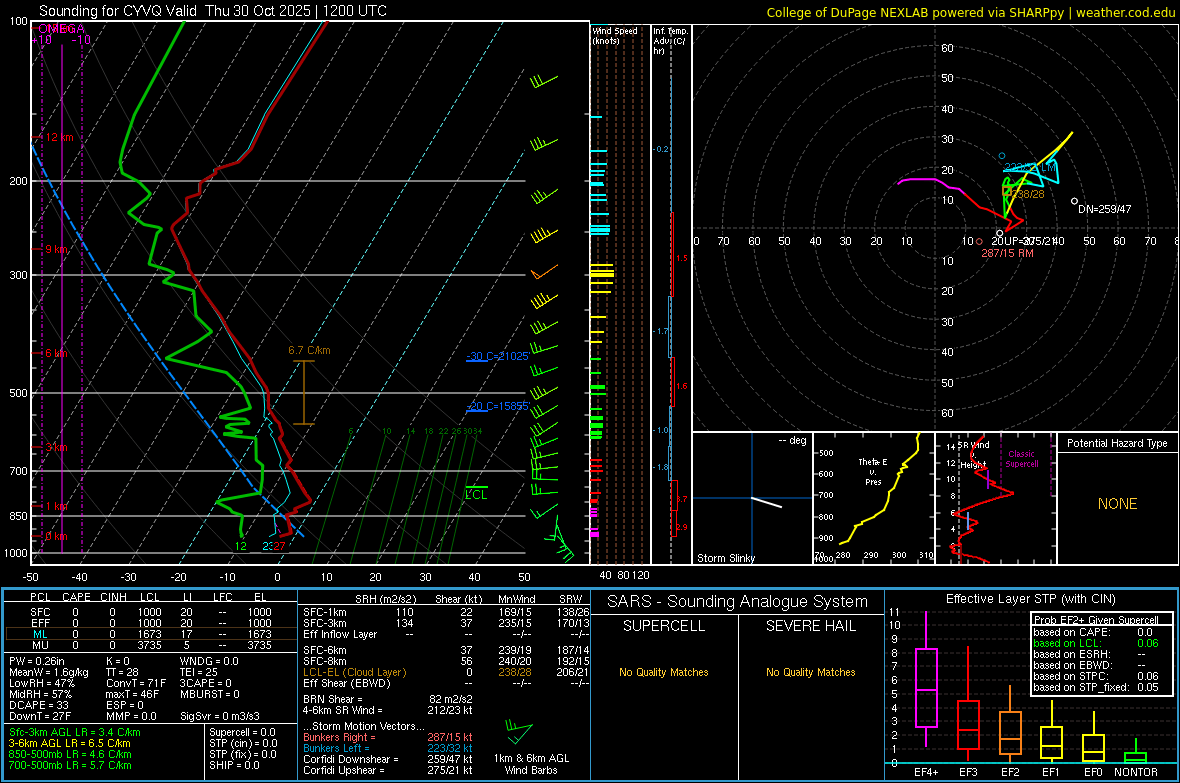Click the 'DN=259/47' hodograph label
This screenshot has width=1180, height=783.
click(x=1104, y=209)
